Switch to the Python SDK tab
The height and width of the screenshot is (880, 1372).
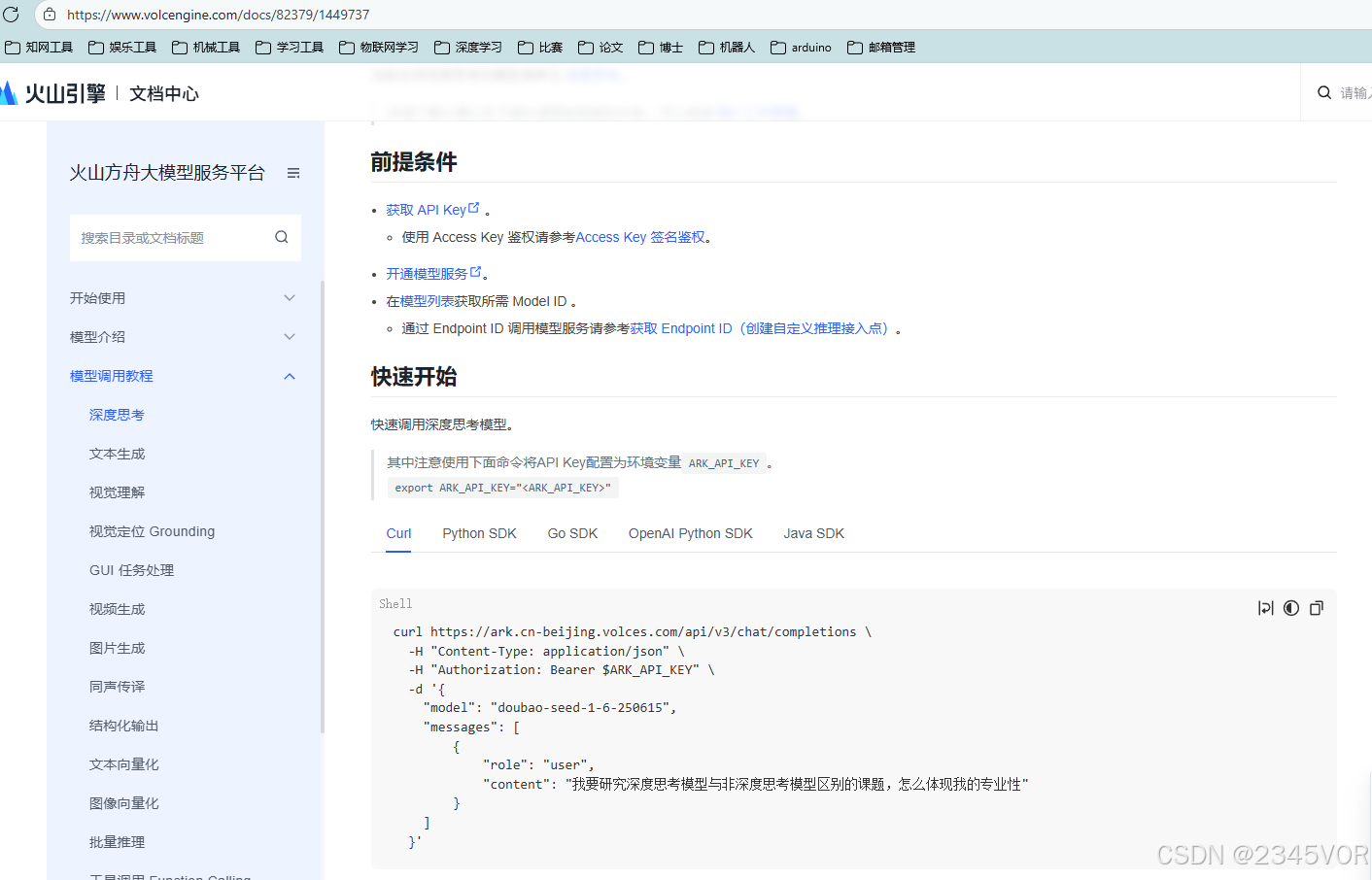[x=479, y=533]
